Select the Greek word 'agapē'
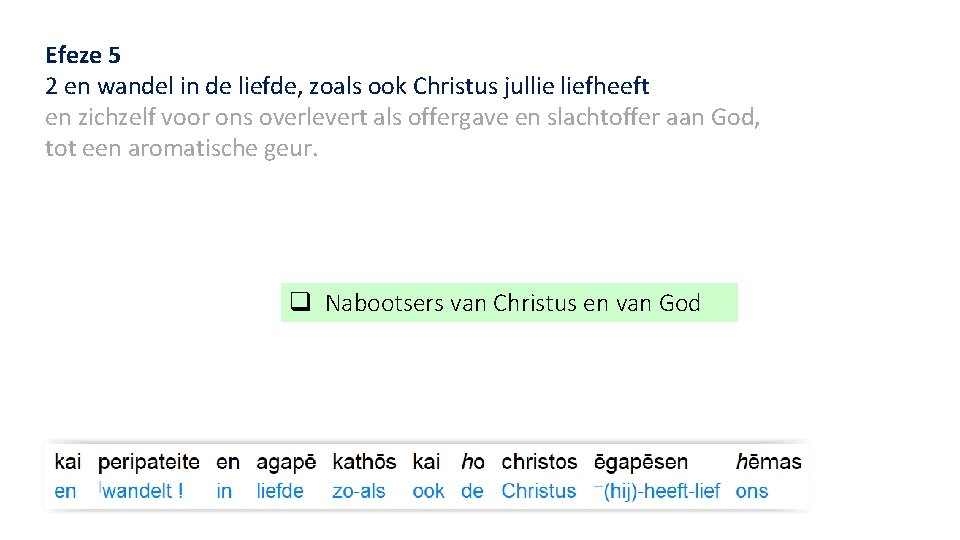Viewport: 960px width, 540px height. coord(286,462)
